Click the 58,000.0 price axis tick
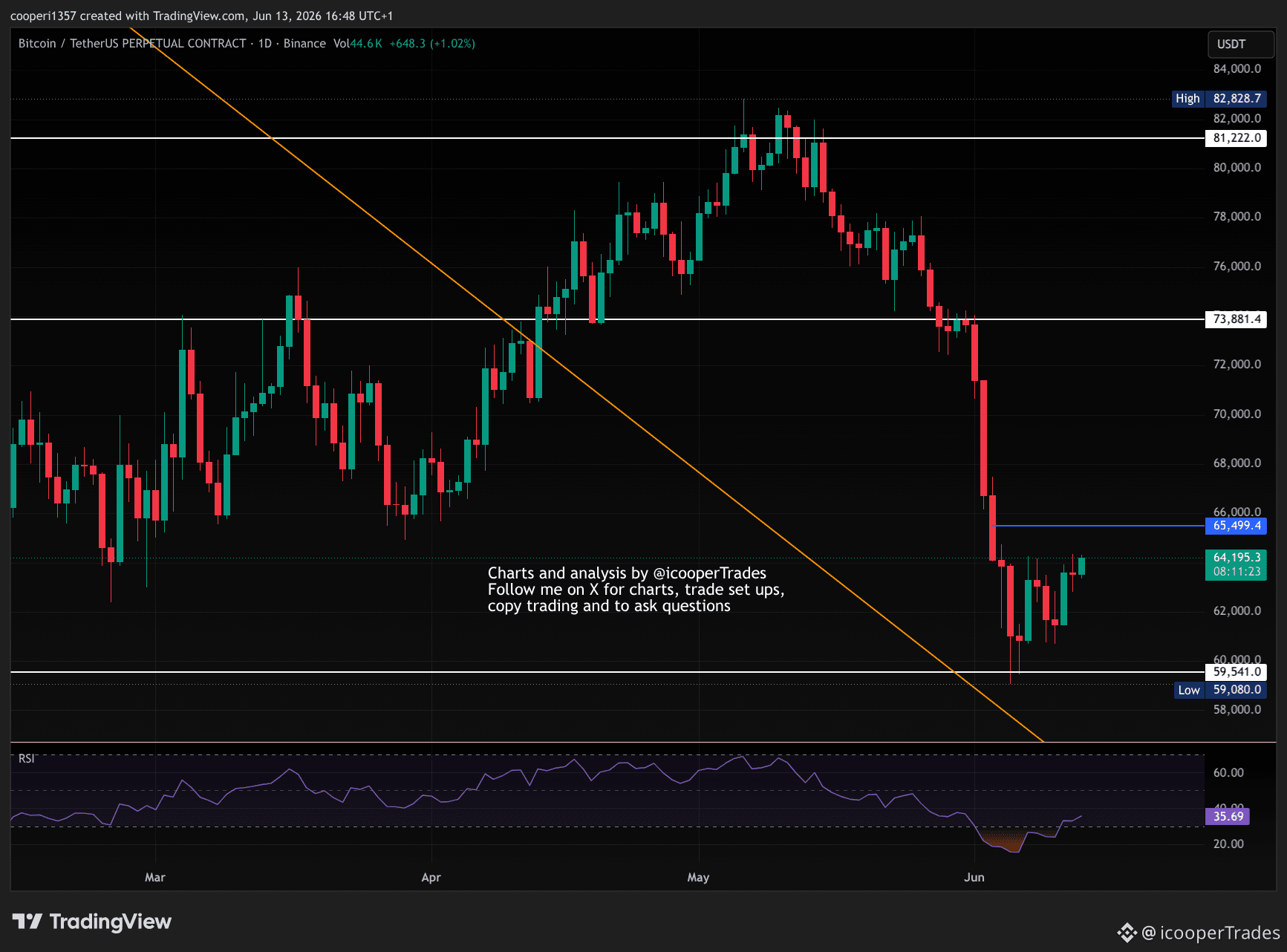The height and width of the screenshot is (952, 1287). point(1237,710)
